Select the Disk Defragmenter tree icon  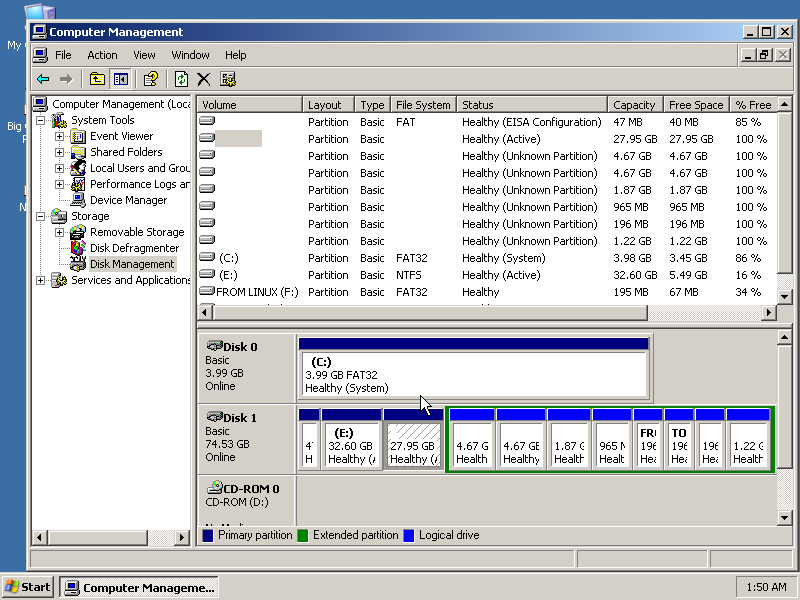point(78,248)
